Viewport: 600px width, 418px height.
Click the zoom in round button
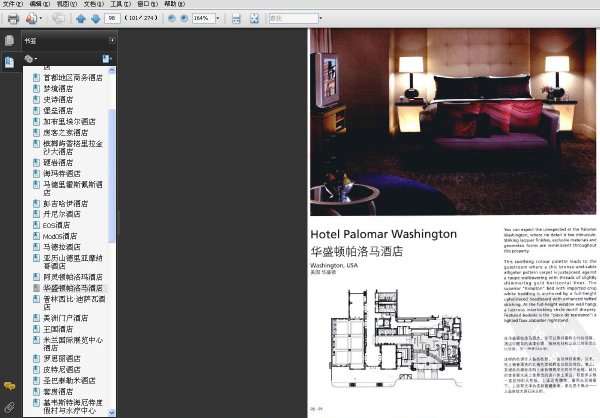coord(184,18)
